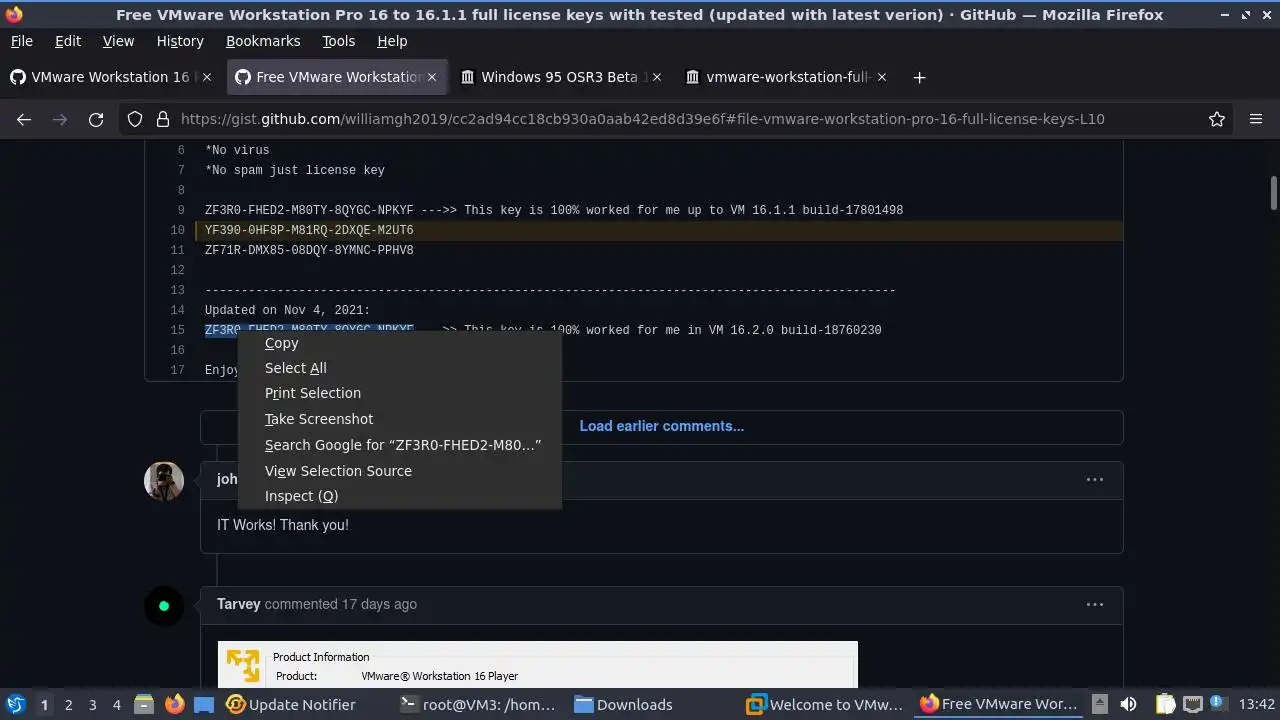Viewport: 1280px width, 720px height.
Task: View site security lock information
Action: point(163,119)
